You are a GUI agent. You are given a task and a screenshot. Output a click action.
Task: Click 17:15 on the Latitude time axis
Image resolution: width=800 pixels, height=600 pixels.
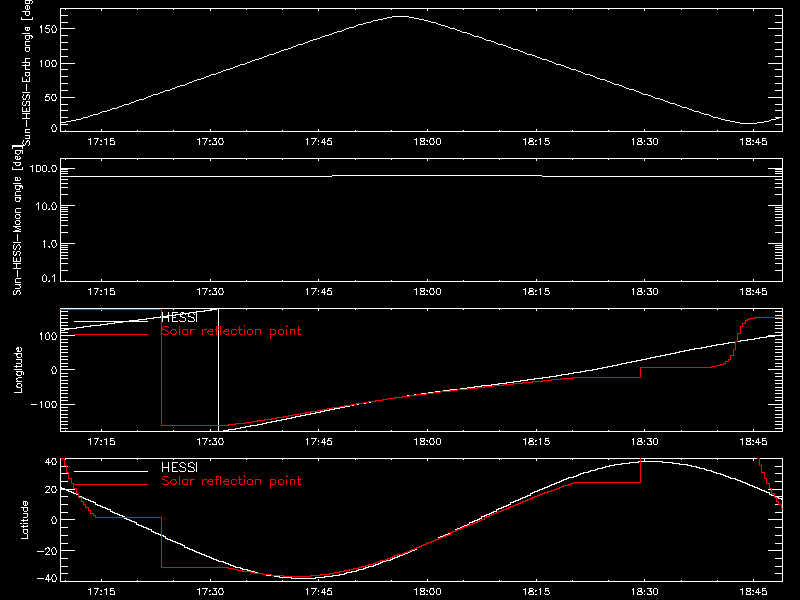(101, 591)
